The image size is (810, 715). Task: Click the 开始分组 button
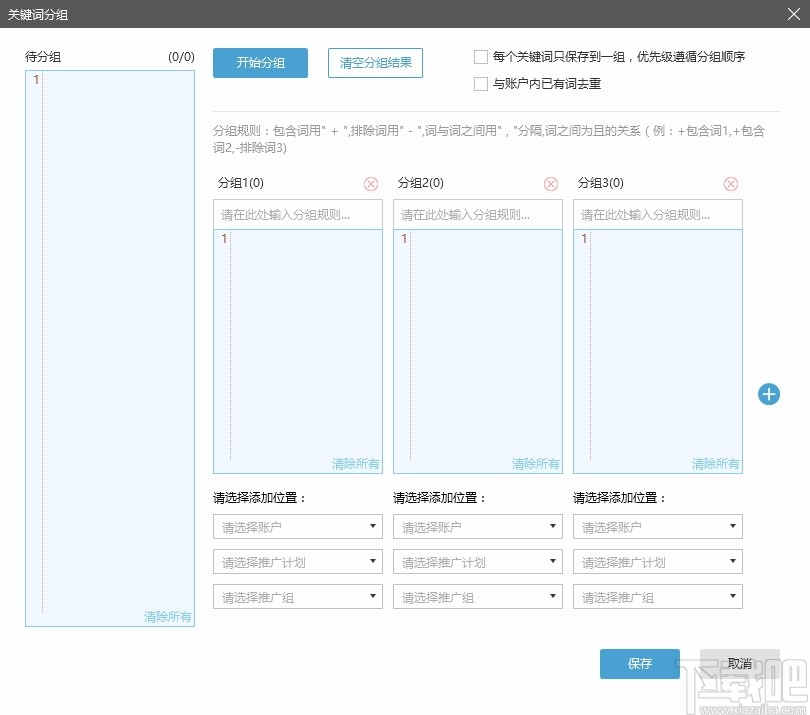[260, 62]
